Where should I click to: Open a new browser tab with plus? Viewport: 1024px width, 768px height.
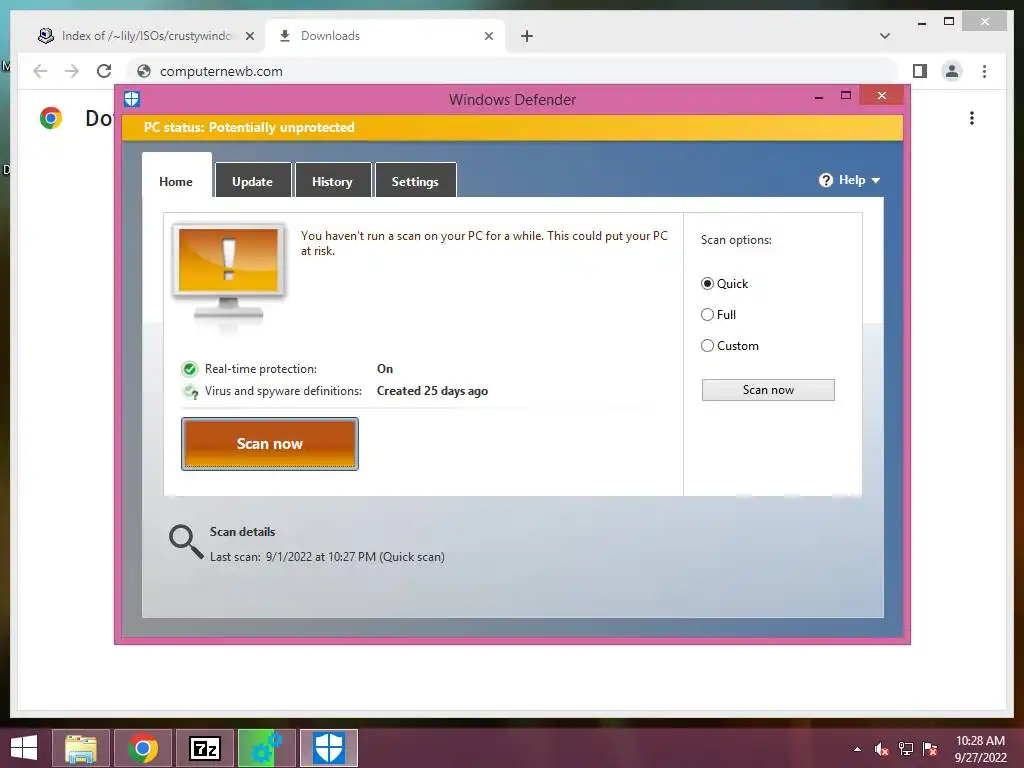tap(527, 36)
